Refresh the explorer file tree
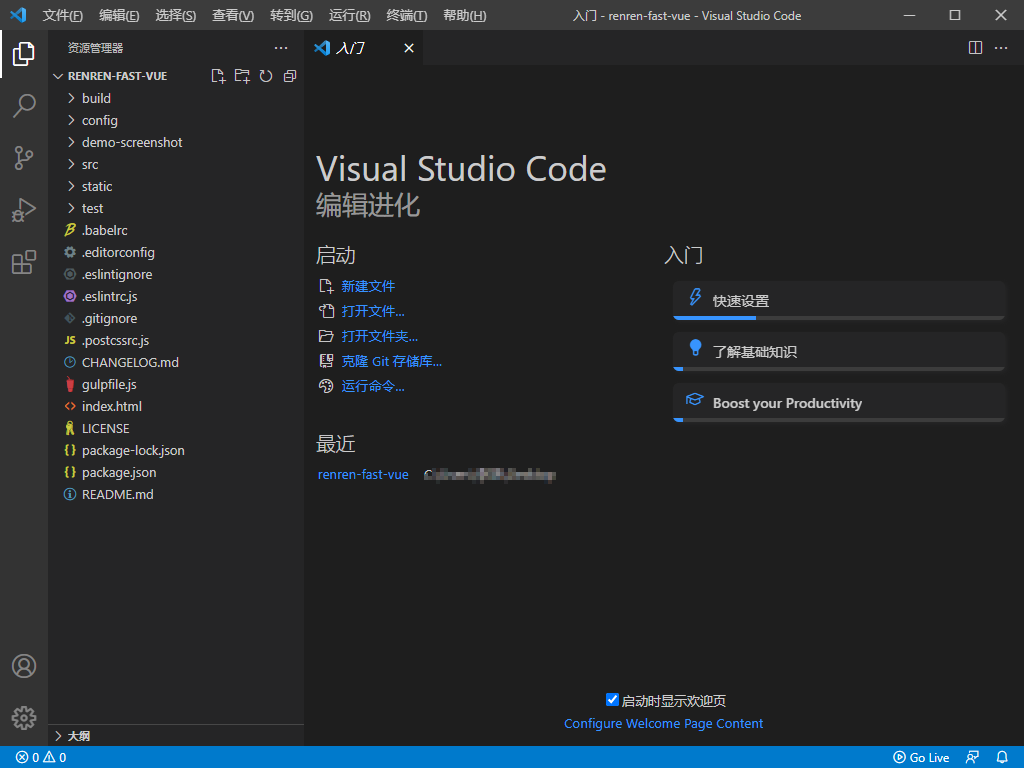Viewport: 1024px width, 768px height. [266, 76]
